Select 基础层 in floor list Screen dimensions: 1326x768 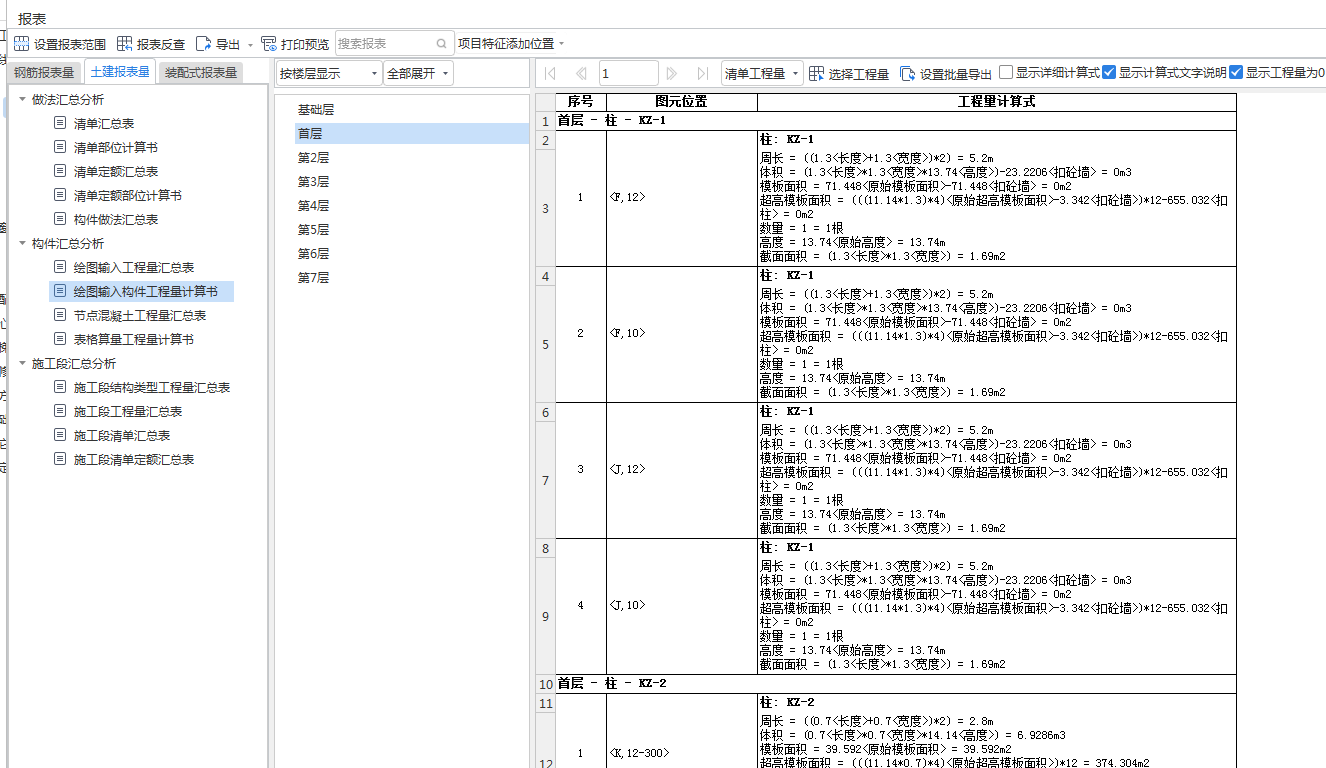(x=411, y=109)
